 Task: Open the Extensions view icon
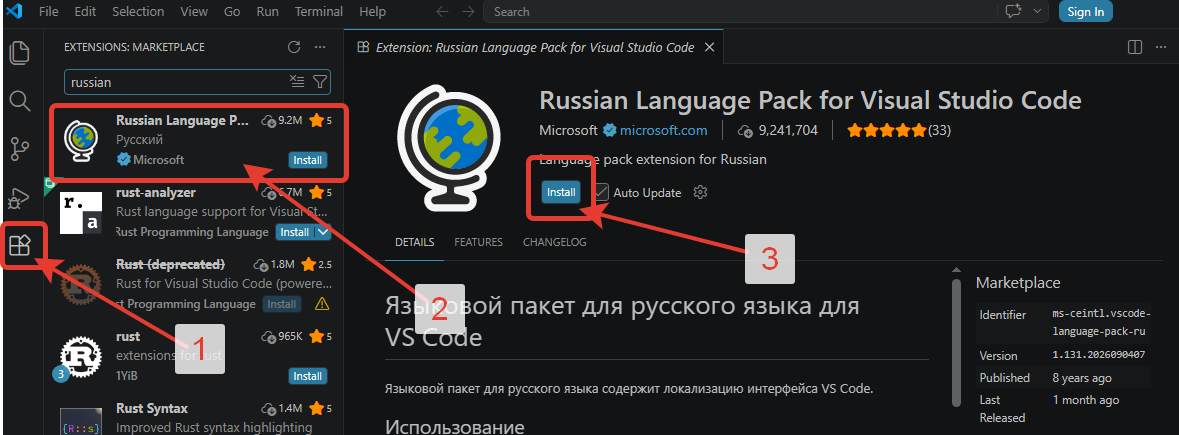[20, 246]
